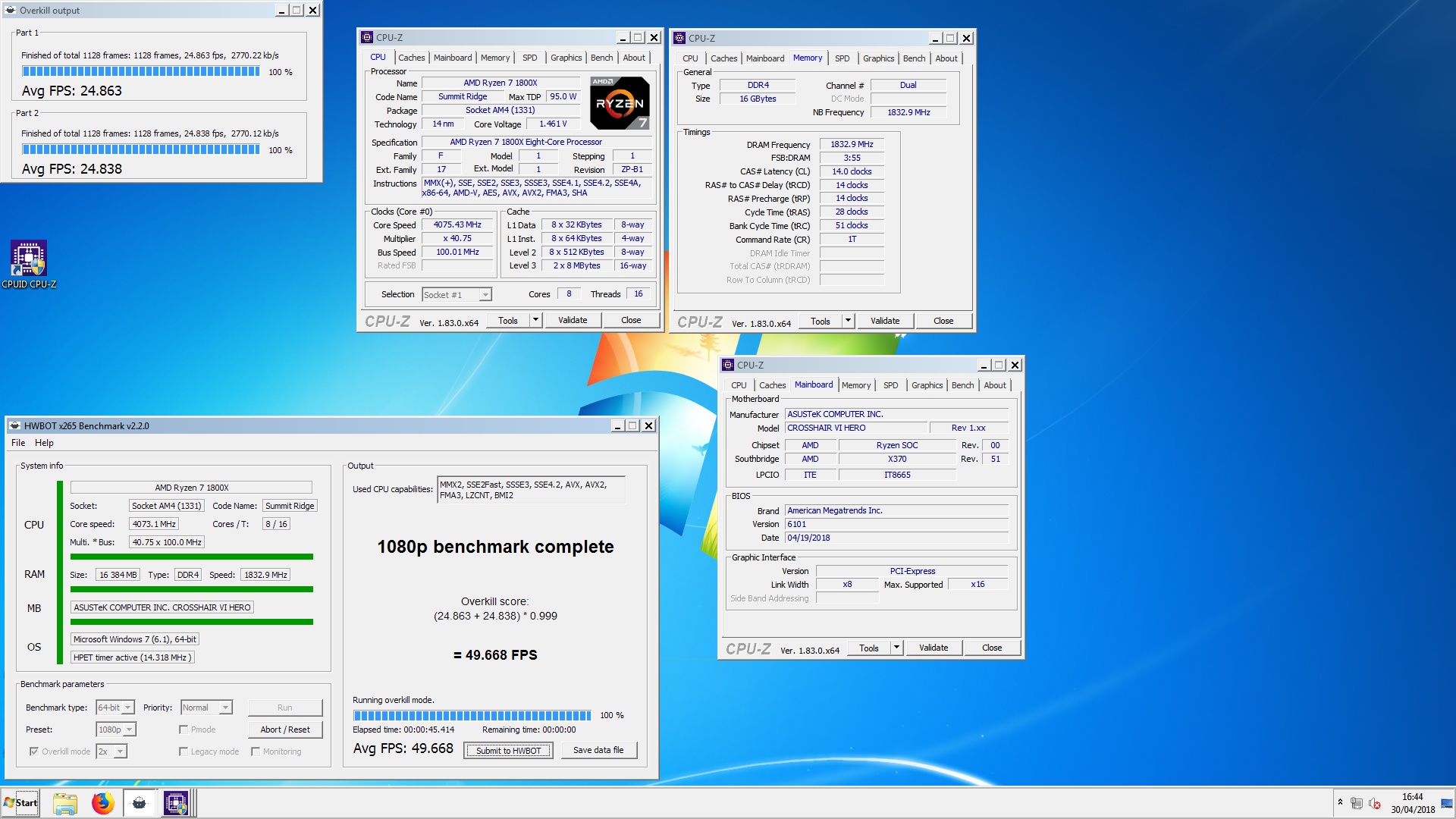Enable the Legacy mode checkbox

(183, 752)
